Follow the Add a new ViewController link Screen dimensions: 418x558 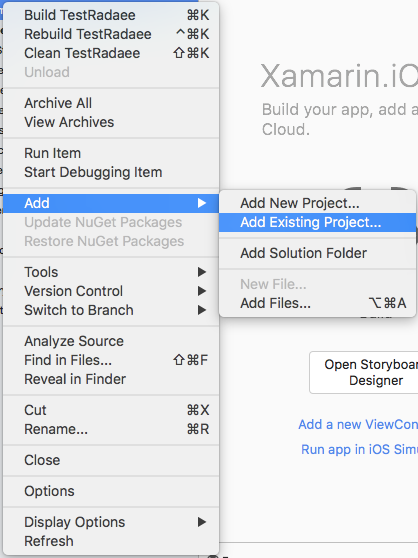(x=358, y=425)
